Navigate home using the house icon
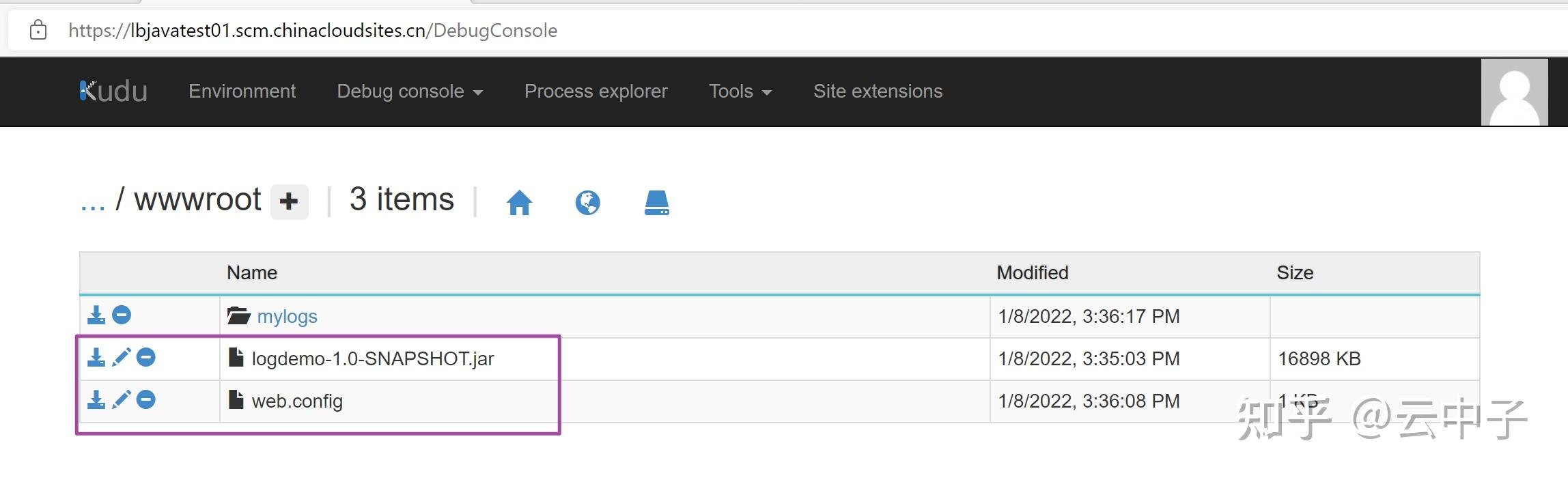This screenshot has height=482, width=1568. point(520,202)
